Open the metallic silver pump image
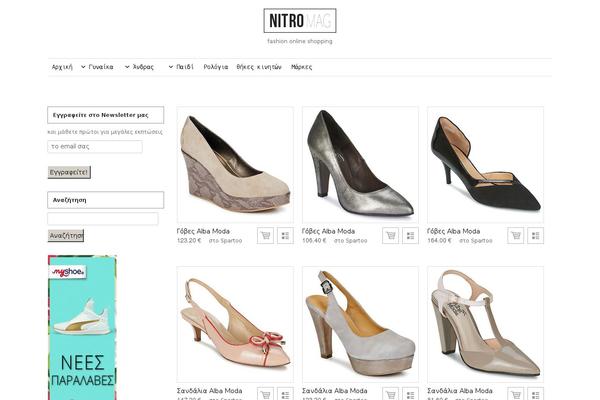 pyautogui.click(x=360, y=165)
